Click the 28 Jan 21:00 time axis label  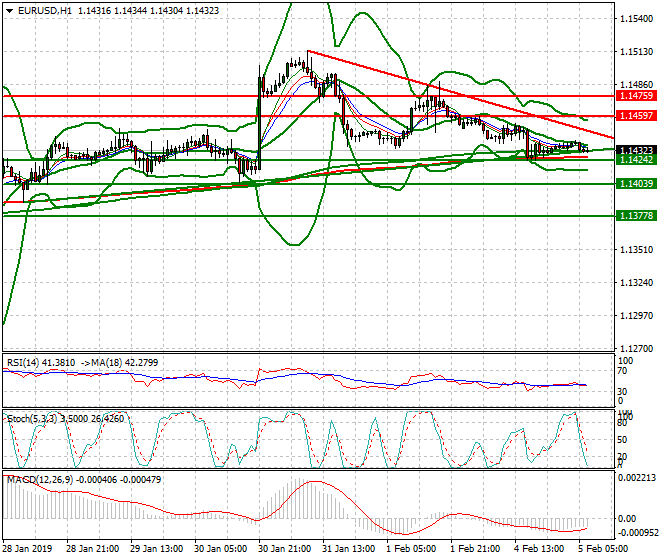pyautogui.click(x=93, y=549)
